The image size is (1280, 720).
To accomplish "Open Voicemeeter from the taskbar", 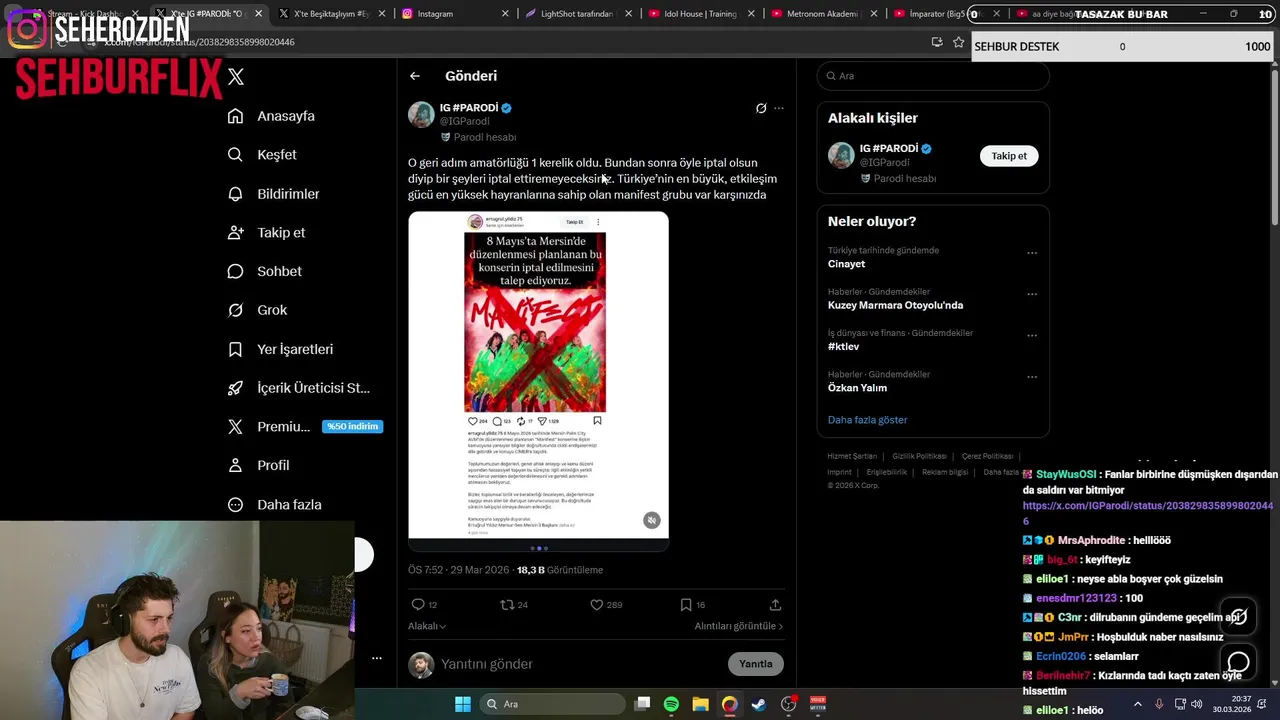I will click(x=817, y=704).
